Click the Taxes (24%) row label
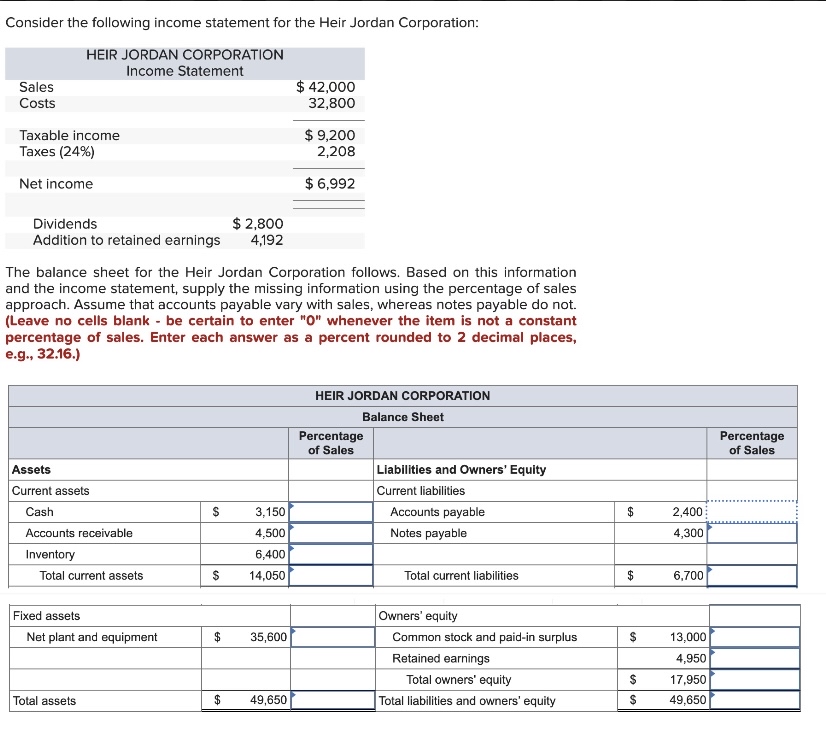 coord(58,151)
